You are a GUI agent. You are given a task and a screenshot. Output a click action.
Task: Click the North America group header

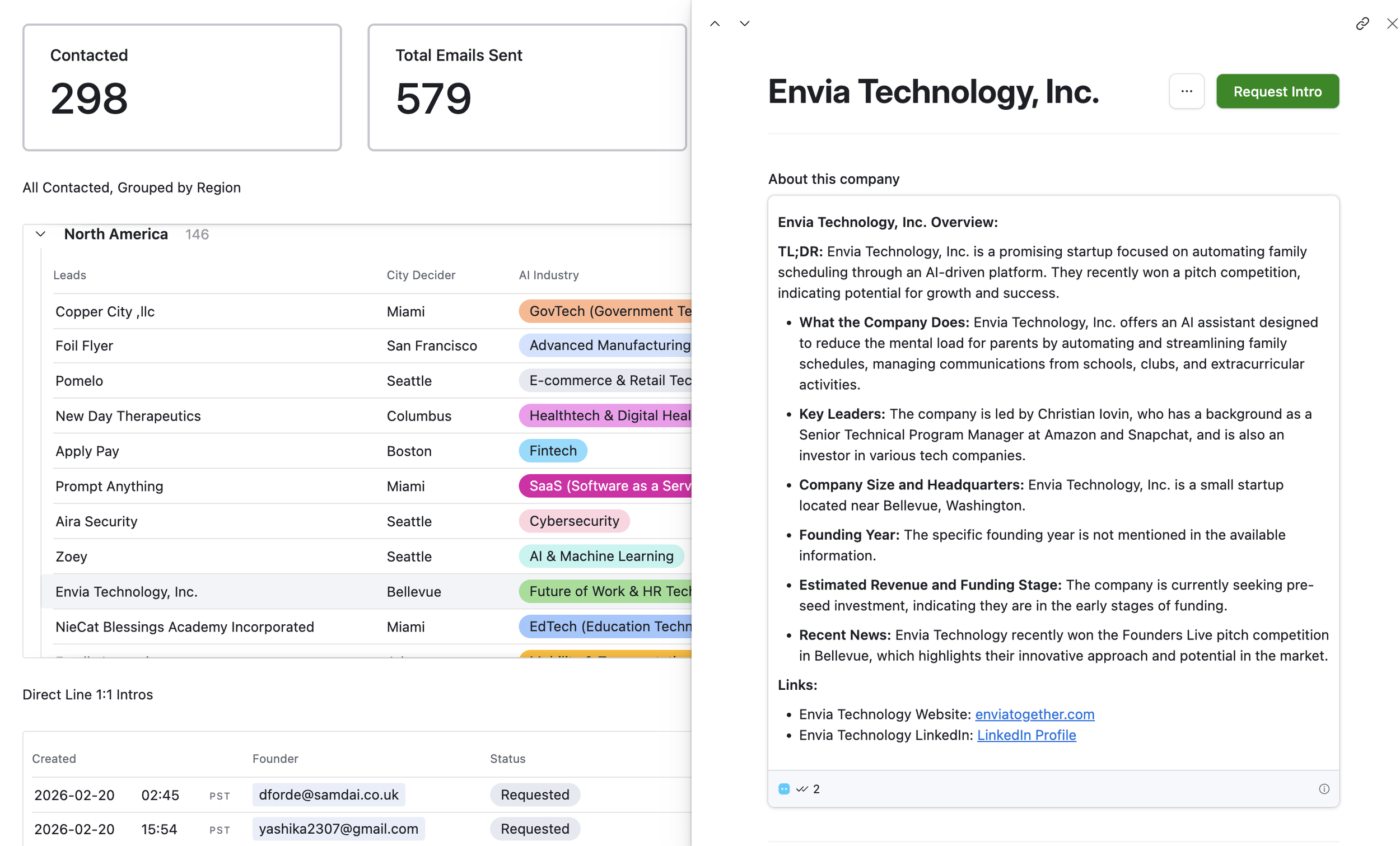point(116,234)
